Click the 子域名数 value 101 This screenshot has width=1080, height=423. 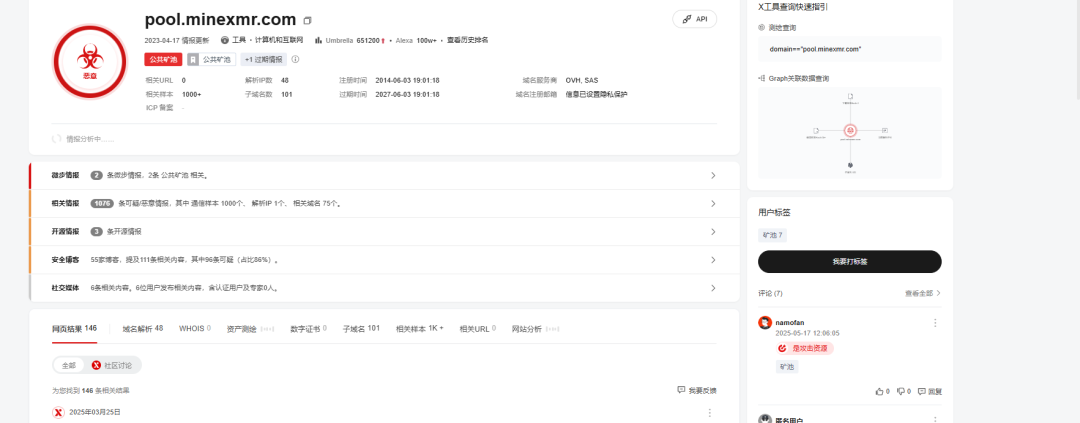click(287, 94)
